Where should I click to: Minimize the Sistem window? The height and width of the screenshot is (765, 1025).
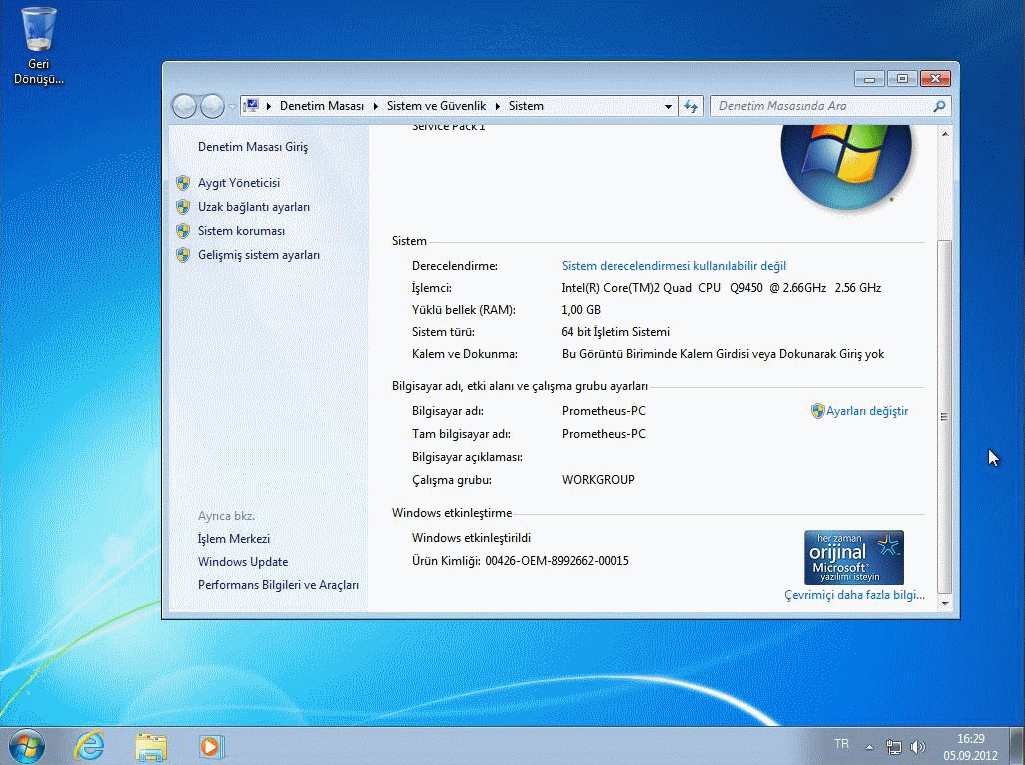[869, 78]
